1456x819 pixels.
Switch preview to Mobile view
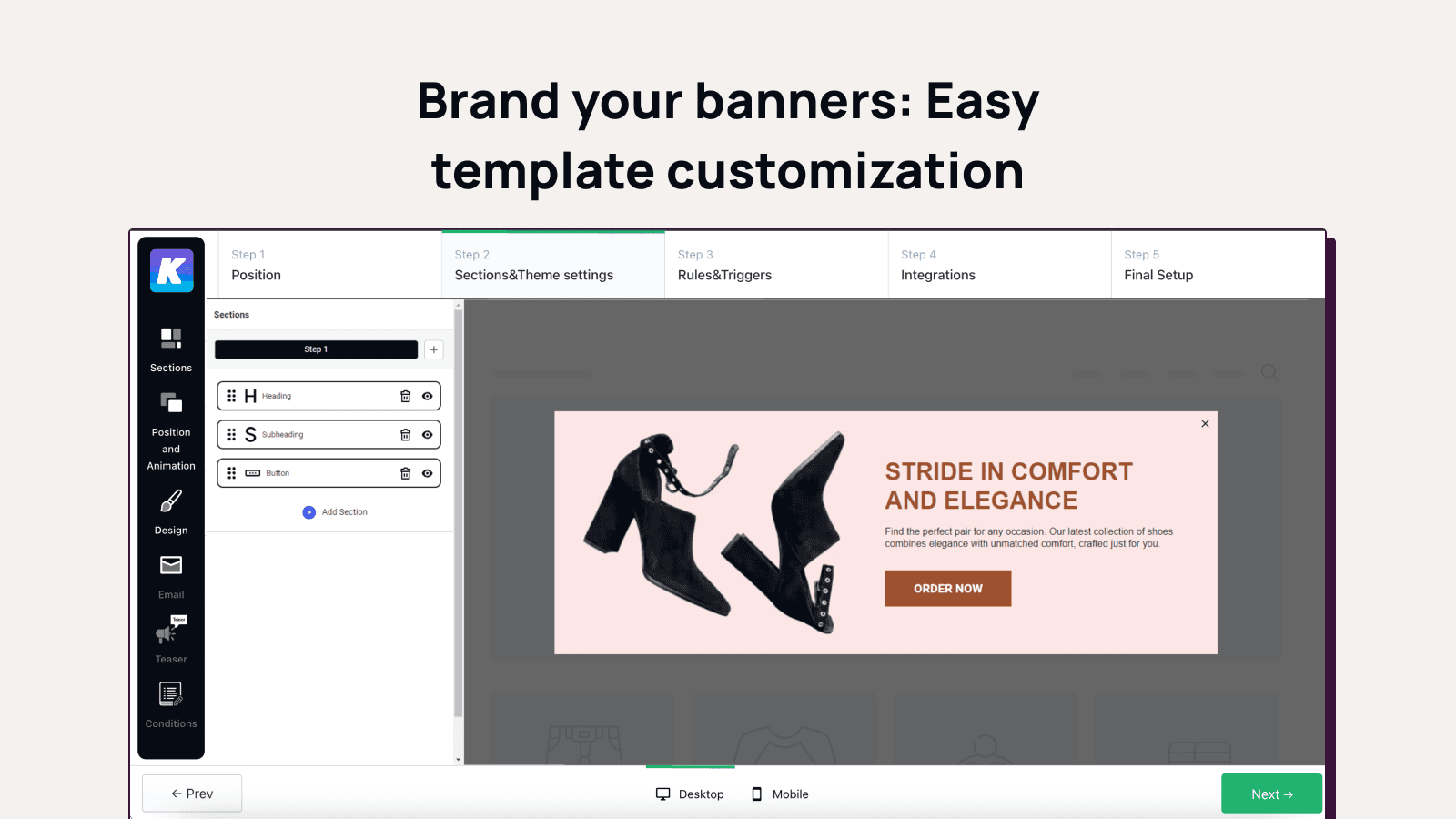[780, 794]
